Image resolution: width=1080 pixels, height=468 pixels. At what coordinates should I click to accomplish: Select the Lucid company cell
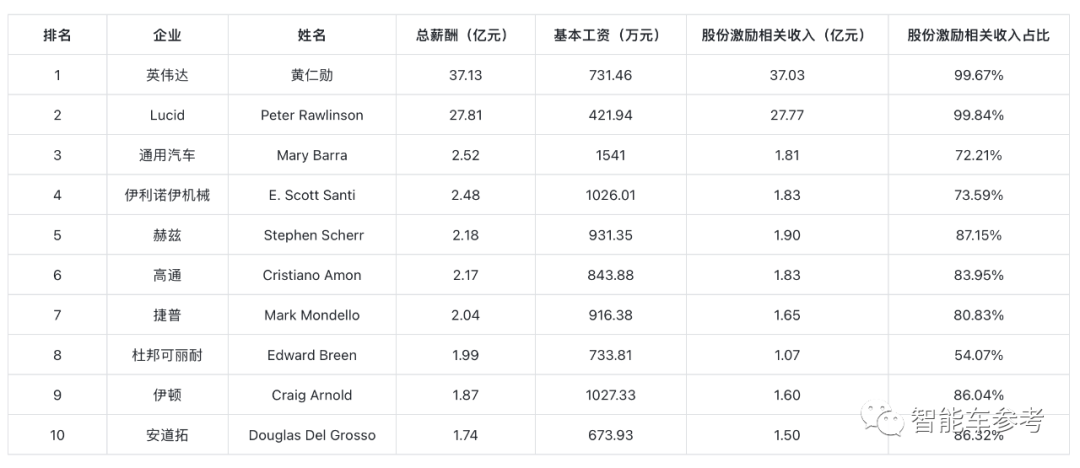167,115
